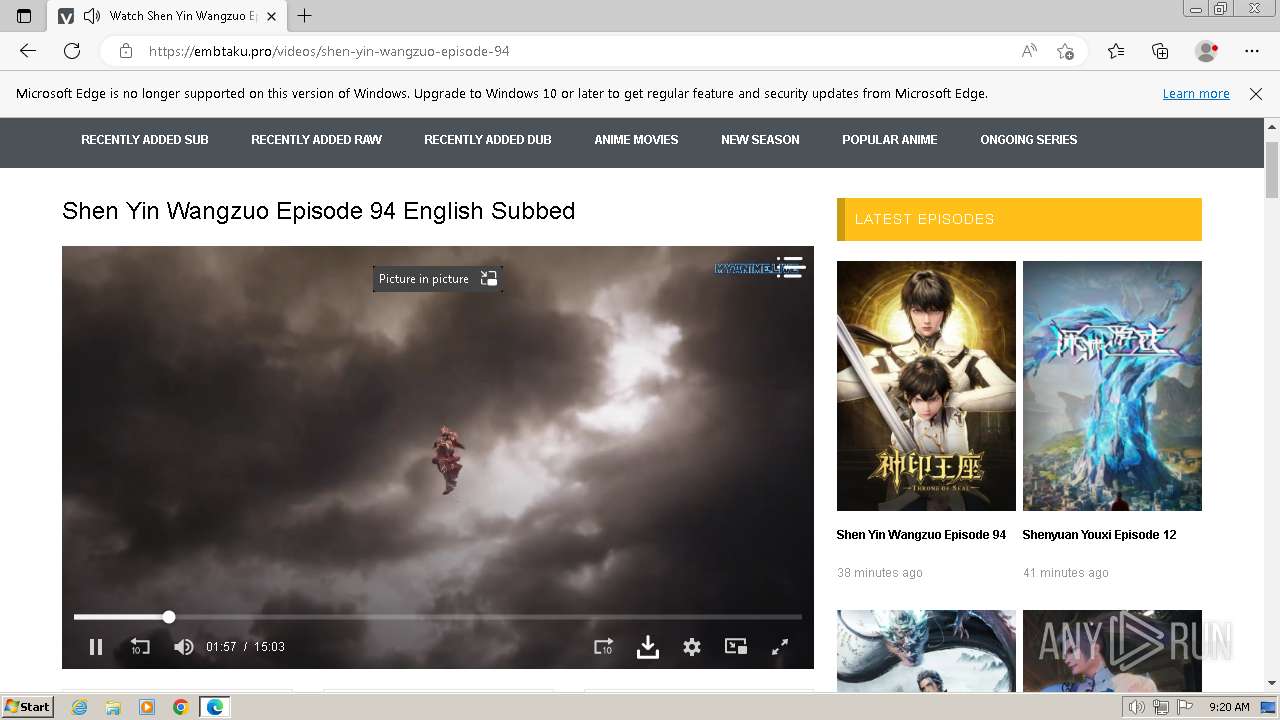Click Shen Yin Wangzuo Episode 94 link
The image size is (1280, 720).
tap(921, 535)
